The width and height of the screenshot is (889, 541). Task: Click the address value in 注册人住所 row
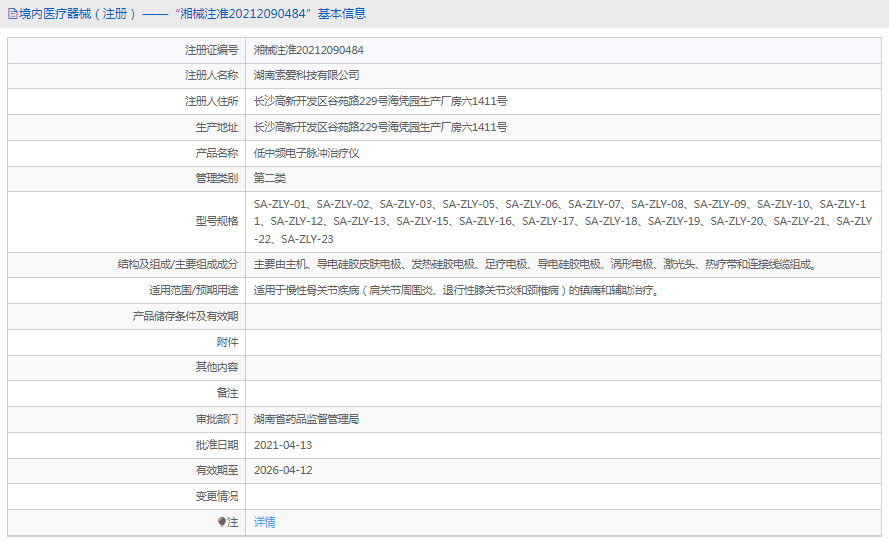380,102
